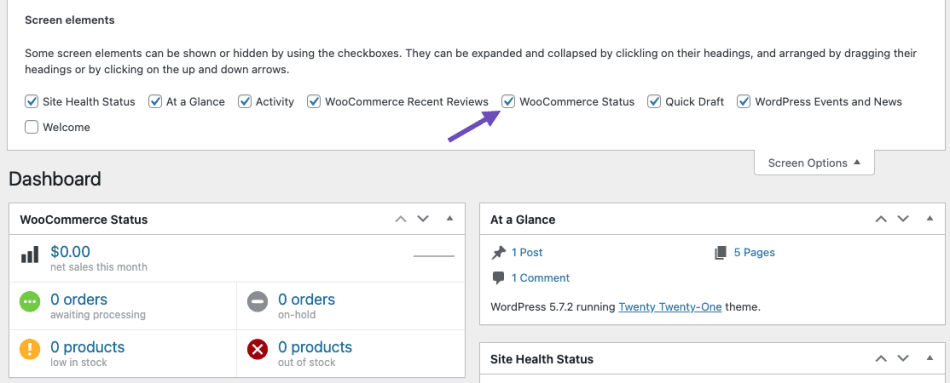Click the orange low in stock icon
The height and width of the screenshot is (383, 950).
(x=30, y=349)
